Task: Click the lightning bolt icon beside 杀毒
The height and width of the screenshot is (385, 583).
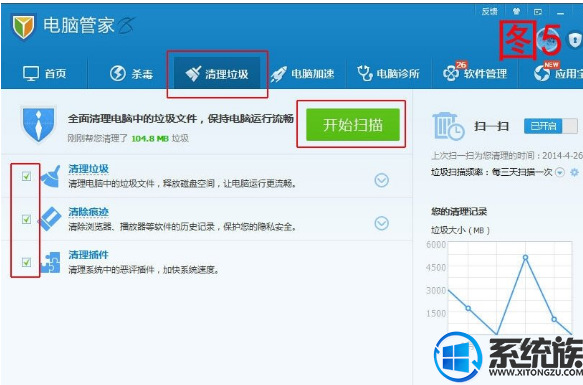Action: point(118,73)
